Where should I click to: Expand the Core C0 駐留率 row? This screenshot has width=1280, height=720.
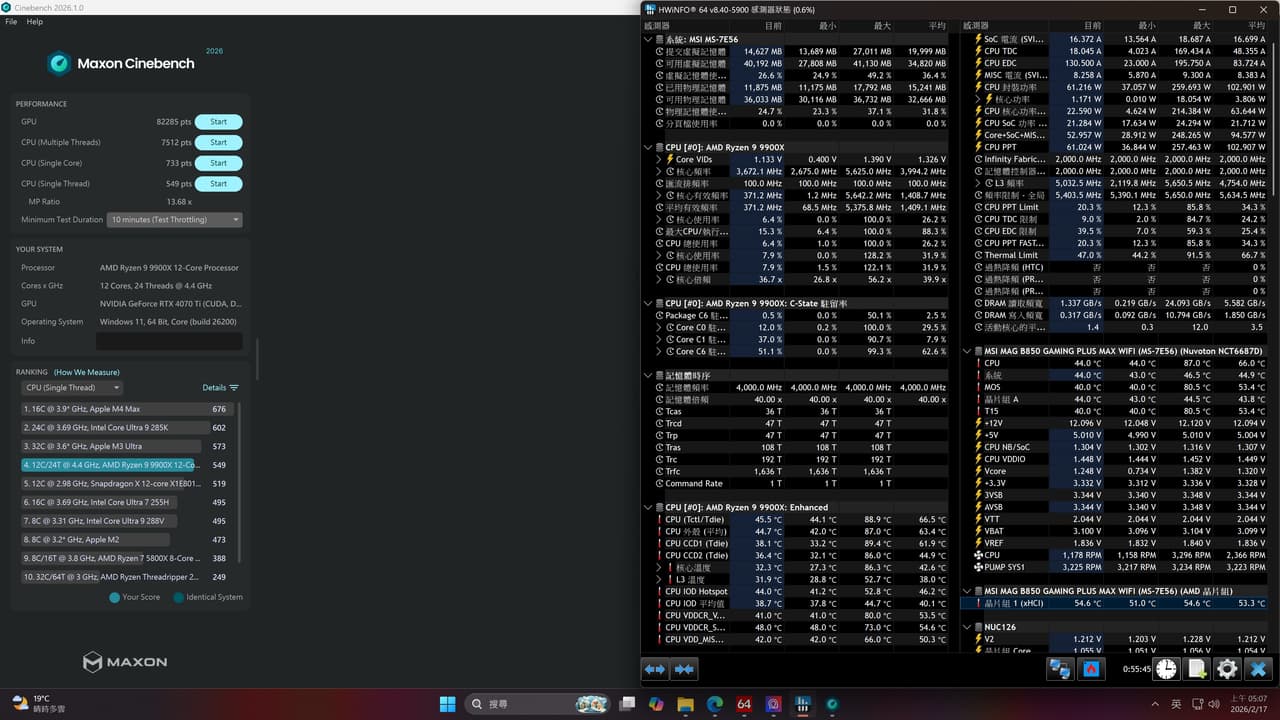pyautogui.click(x=658, y=327)
